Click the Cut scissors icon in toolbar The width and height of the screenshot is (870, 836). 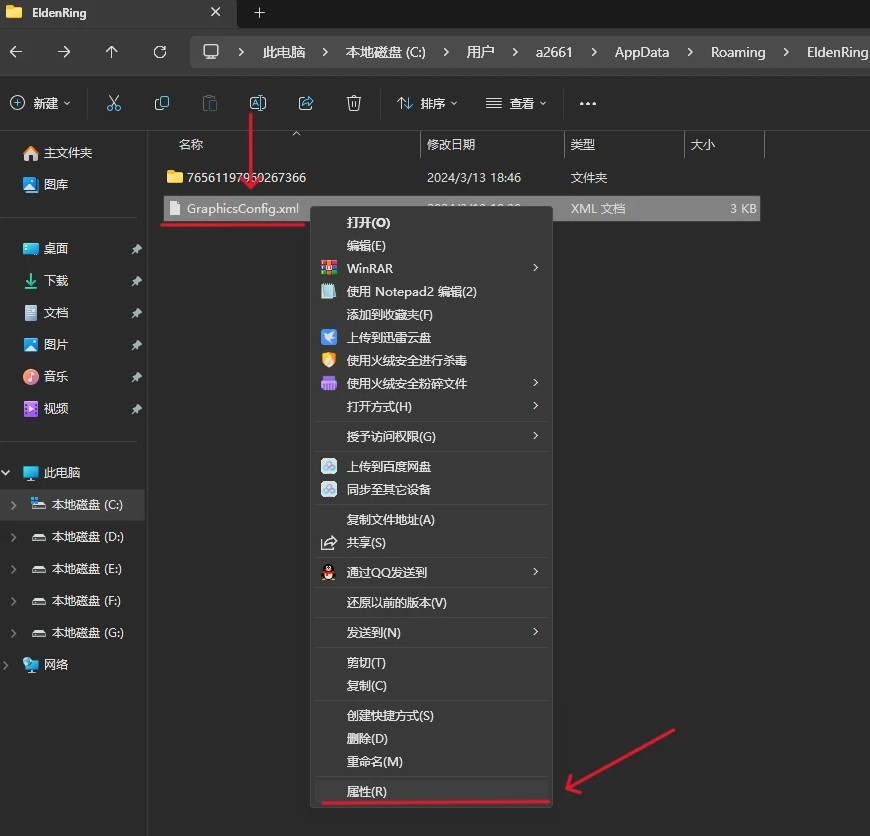114,103
